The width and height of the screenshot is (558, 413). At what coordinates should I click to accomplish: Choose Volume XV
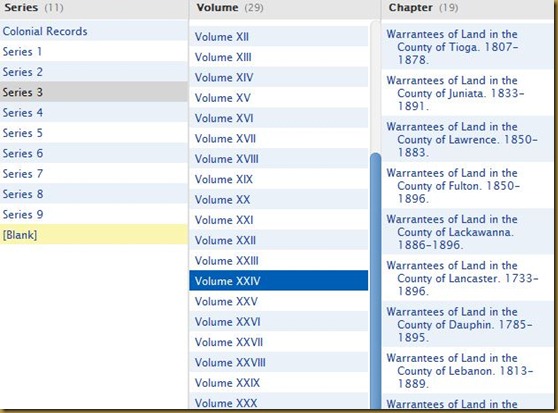[x=279, y=97]
